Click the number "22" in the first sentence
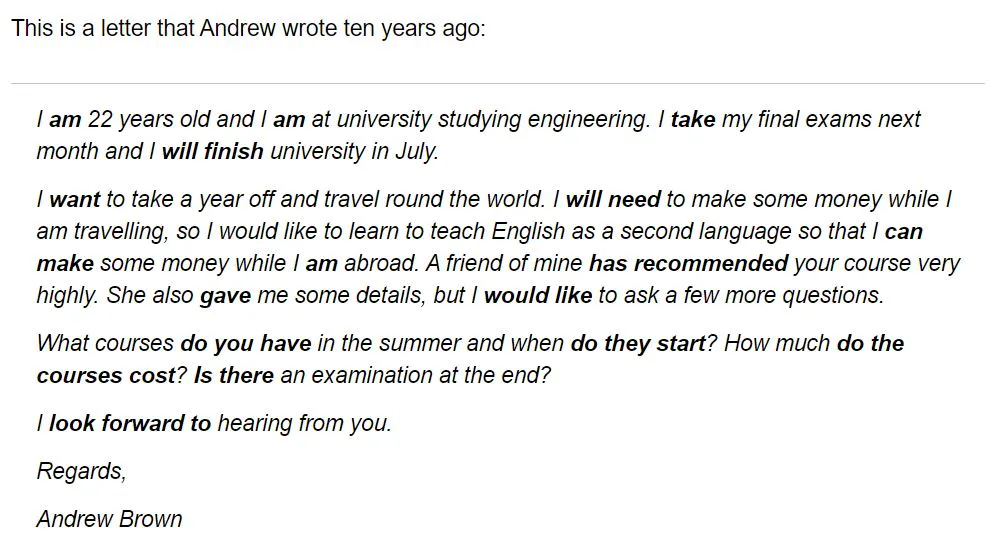The image size is (1000, 553). click(100, 120)
